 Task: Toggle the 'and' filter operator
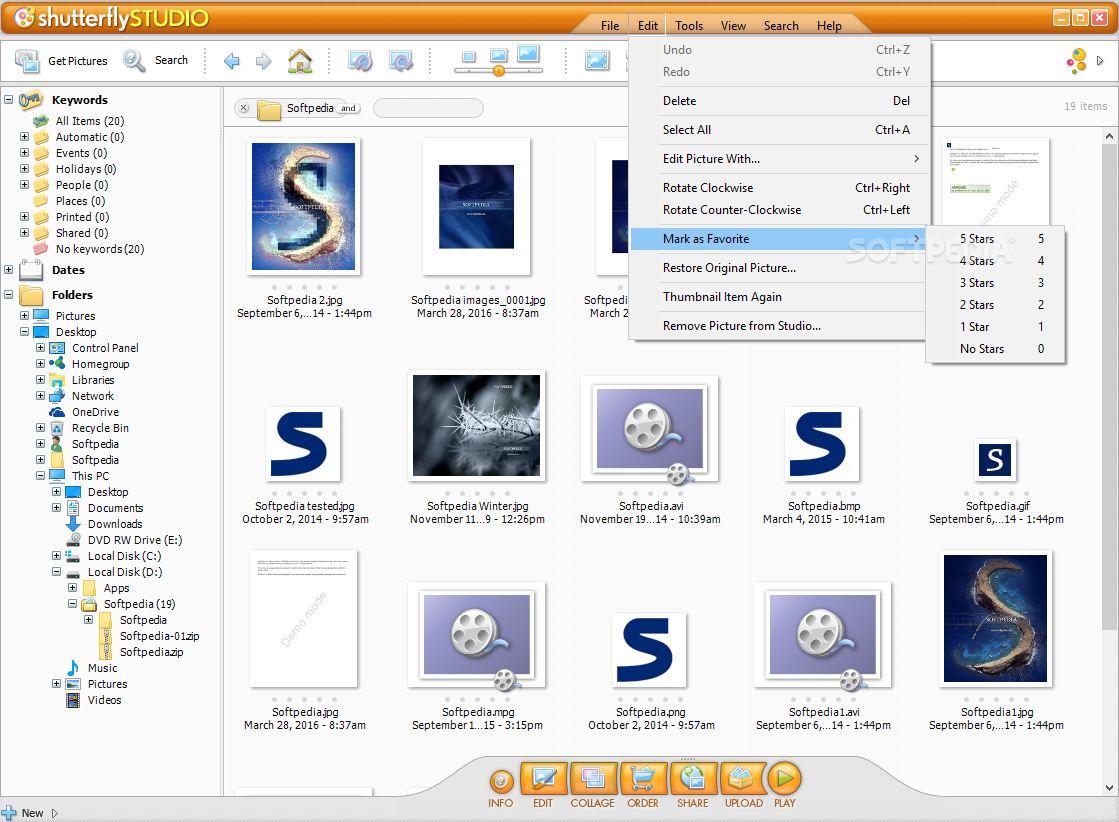point(348,108)
